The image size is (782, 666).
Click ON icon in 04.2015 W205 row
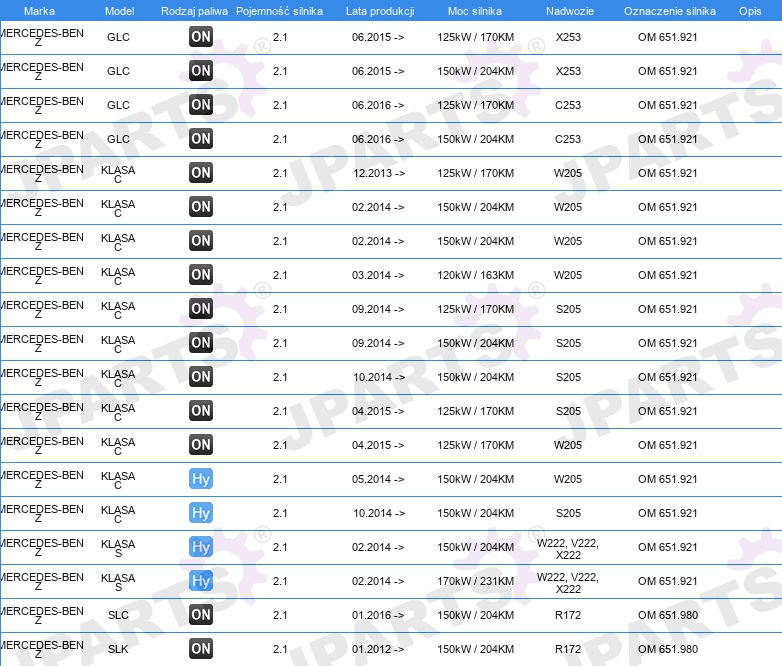tap(201, 444)
